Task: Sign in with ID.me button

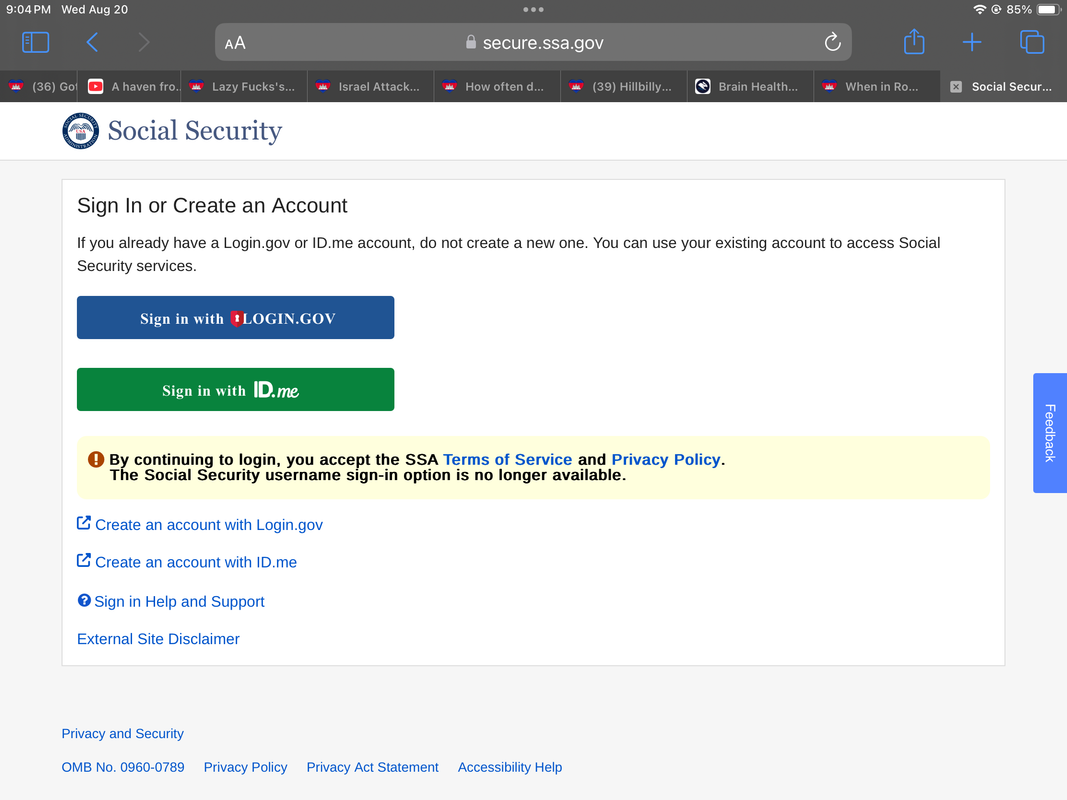Action: coord(235,390)
